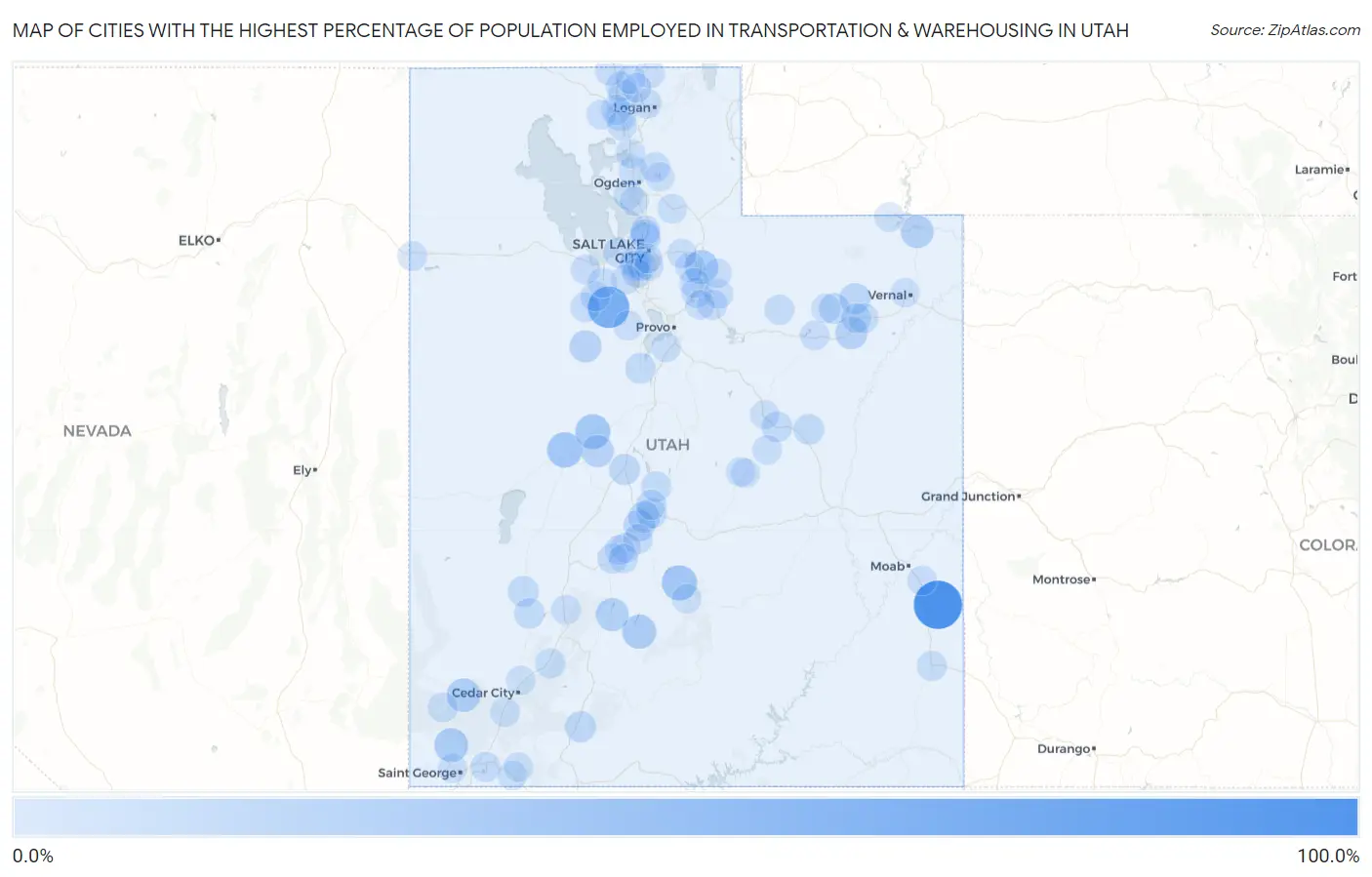This screenshot has height=877, width=1372.
Task: Click the 100.0% legend label
Action: click(1328, 857)
